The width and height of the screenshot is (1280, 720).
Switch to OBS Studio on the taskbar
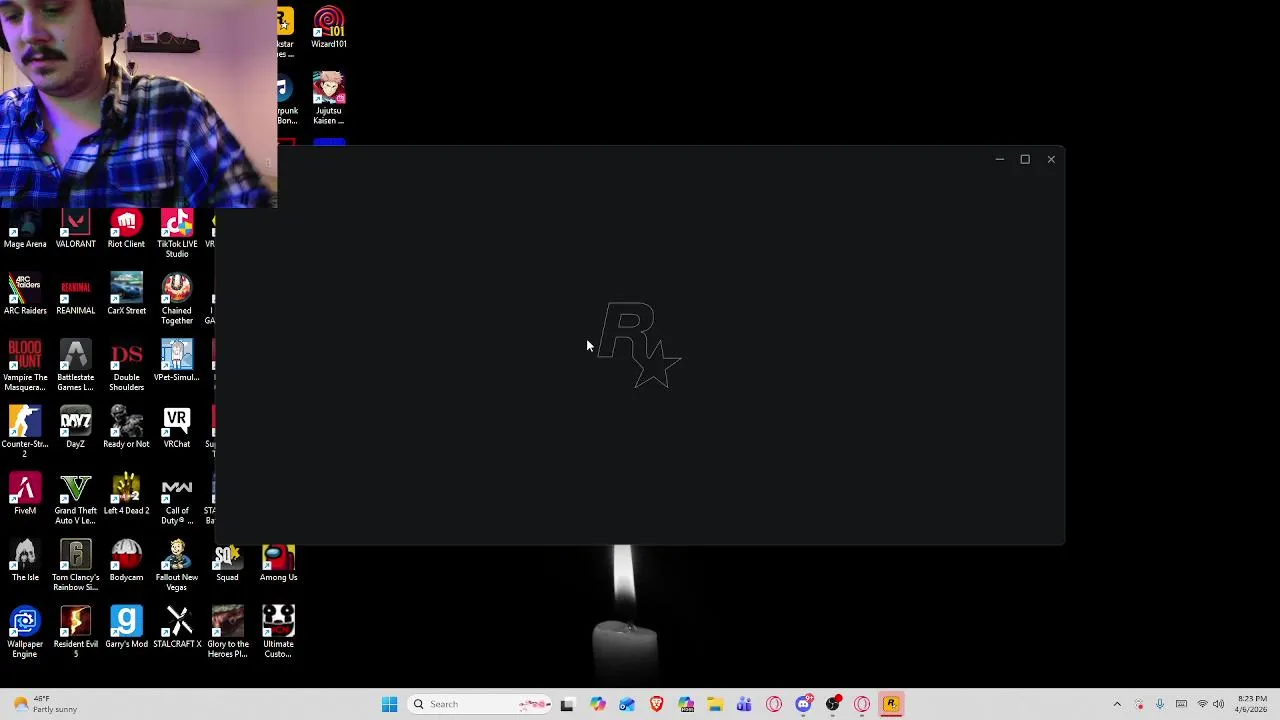832,704
